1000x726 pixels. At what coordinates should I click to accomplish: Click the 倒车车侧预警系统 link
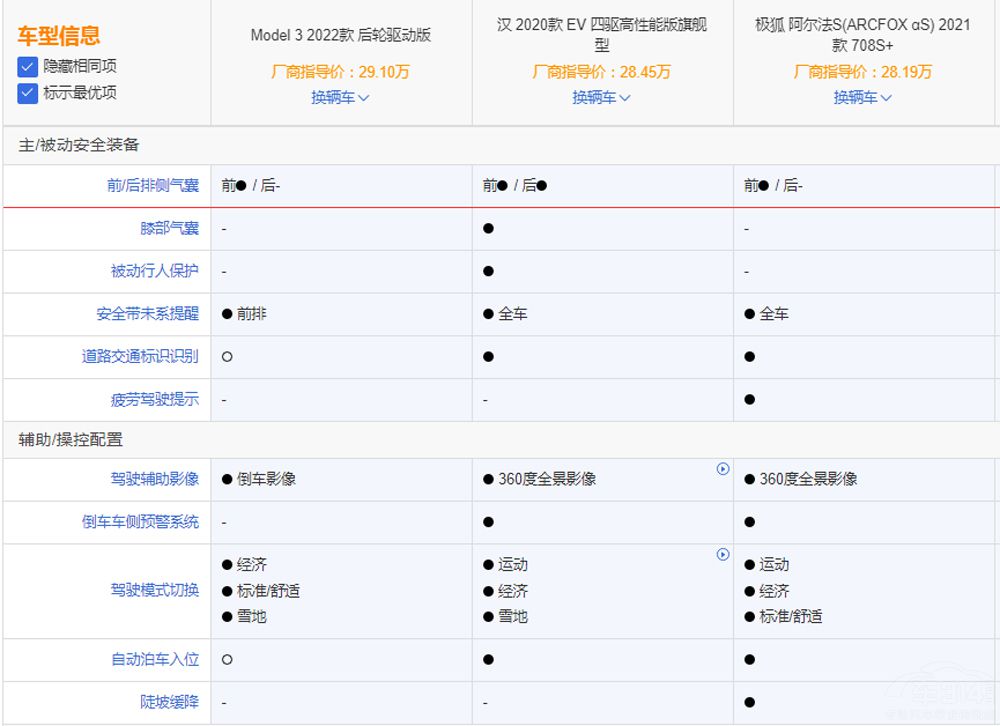click(140, 522)
